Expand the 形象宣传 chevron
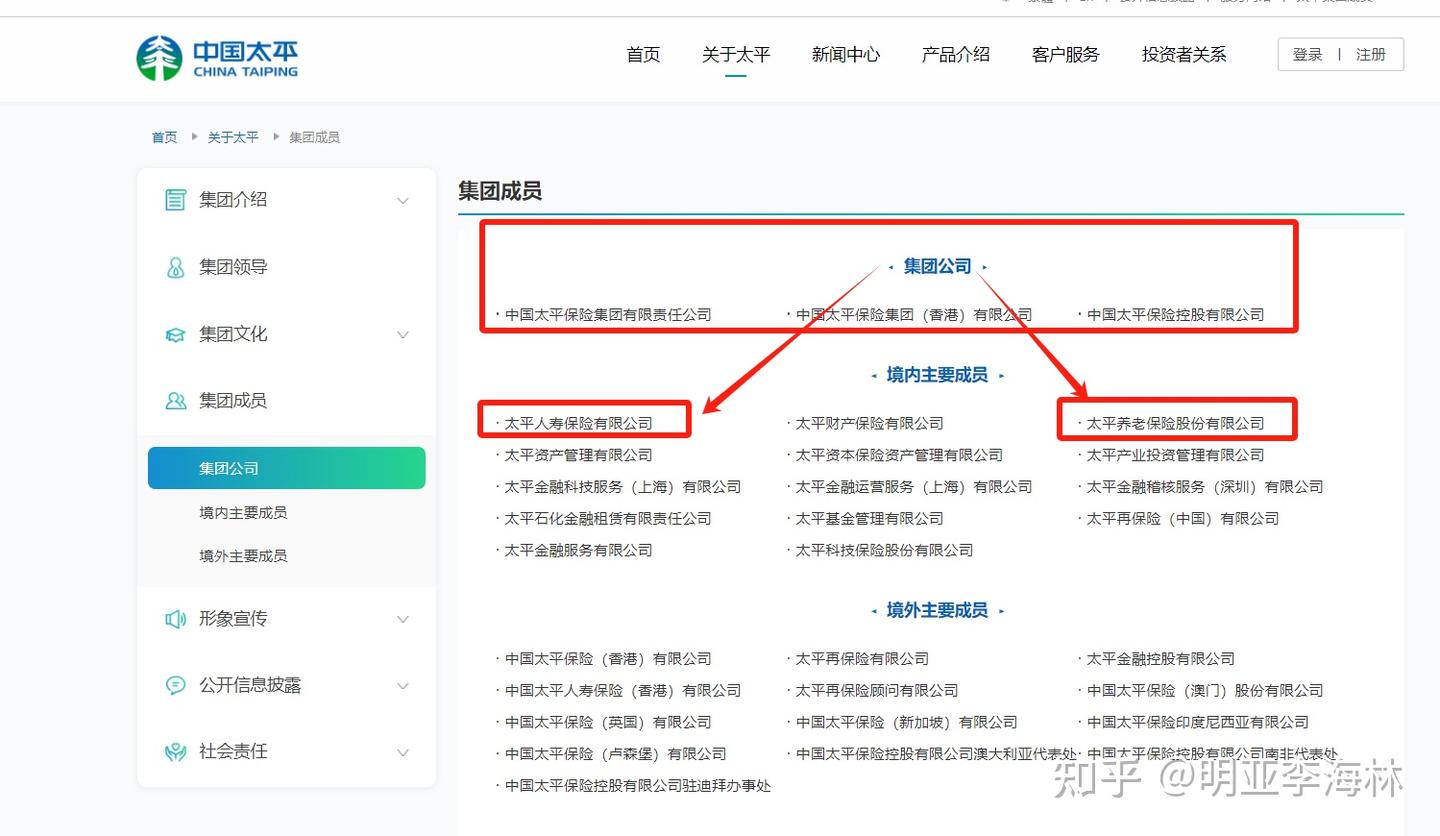1440x836 pixels. coord(403,619)
